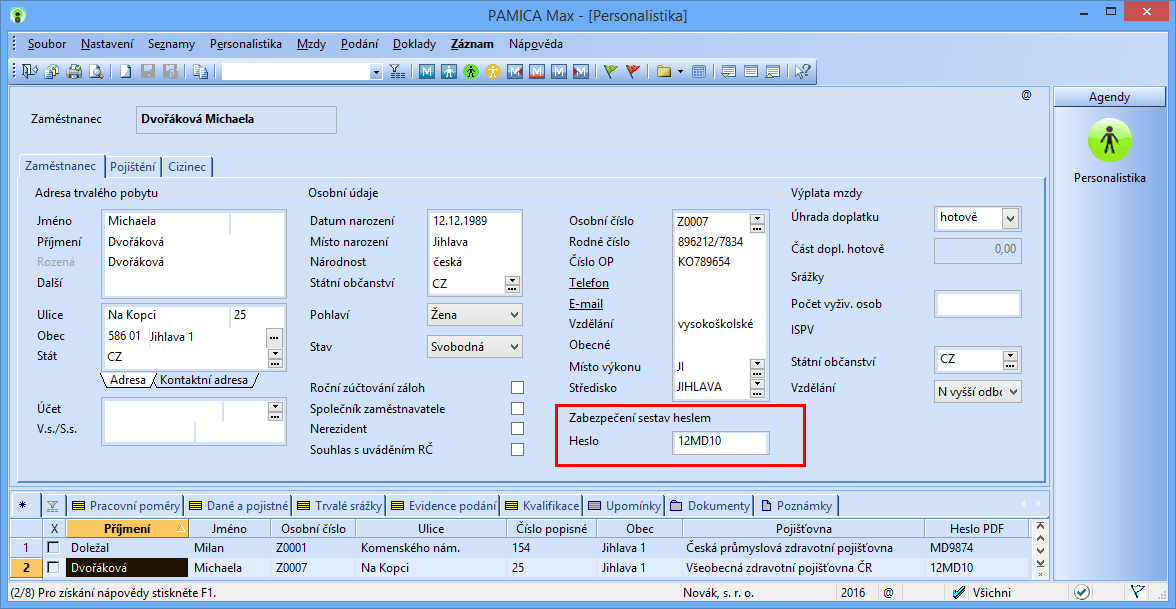This screenshot has height=609, width=1176.
Task: Click the Heslo password input field
Action: click(720, 443)
